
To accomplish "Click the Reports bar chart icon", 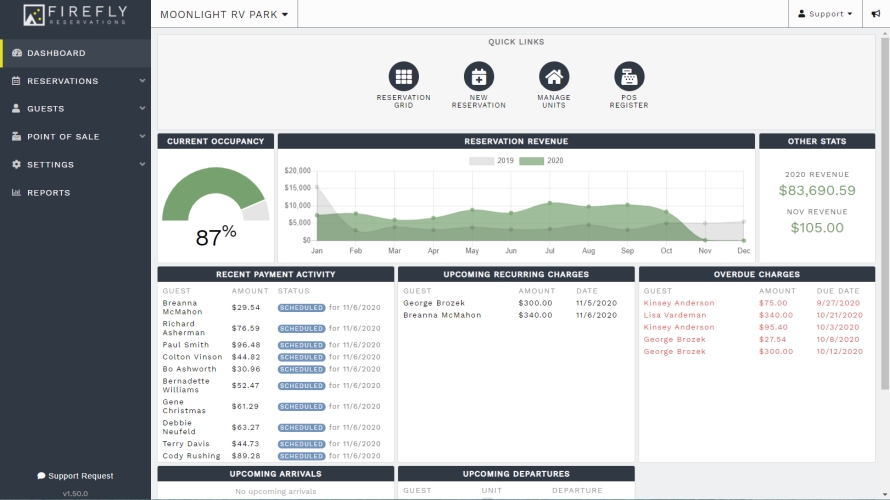I will coord(16,192).
